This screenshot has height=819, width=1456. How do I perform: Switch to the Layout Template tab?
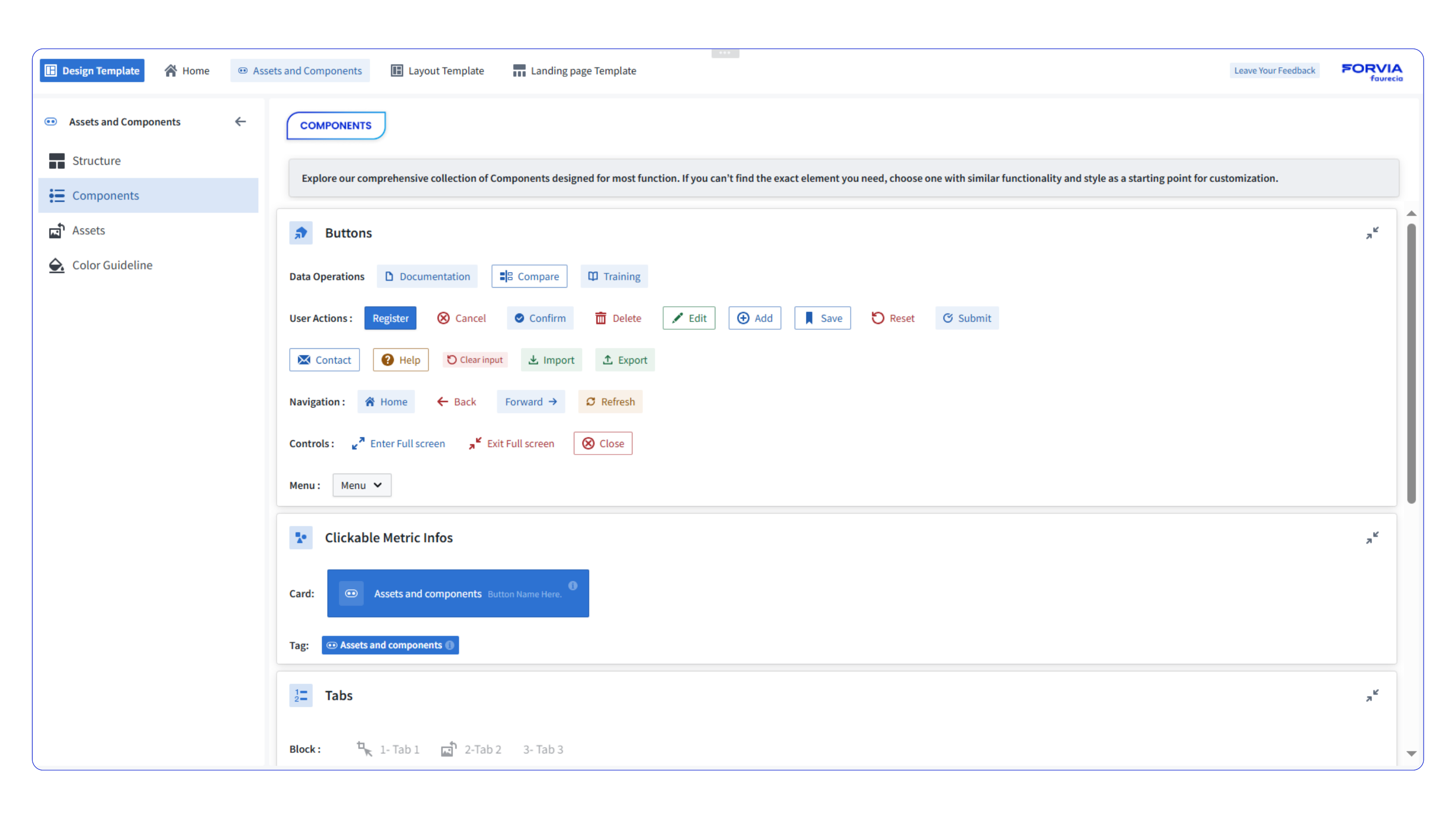coord(437,70)
